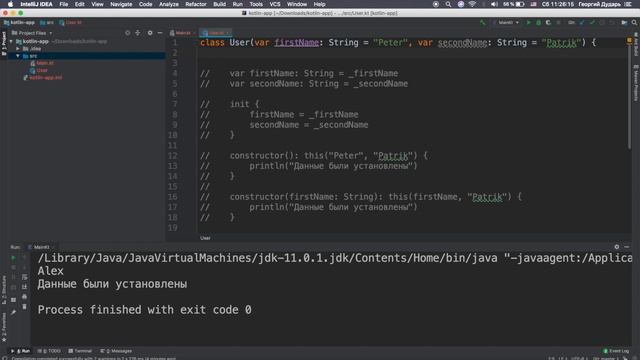The width and height of the screenshot is (640, 360).
Task: Select MainKt tab in Run panel
Action: pos(41,247)
